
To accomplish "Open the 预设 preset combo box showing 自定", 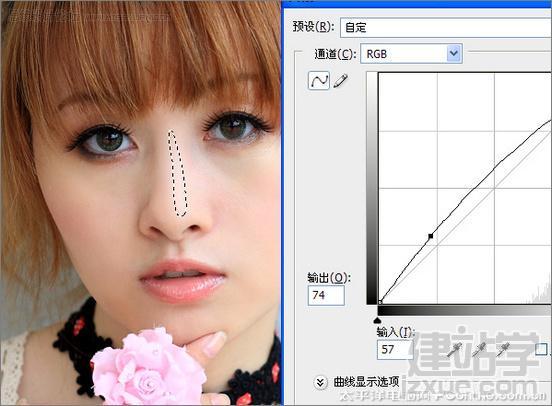I will pos(446,27).
